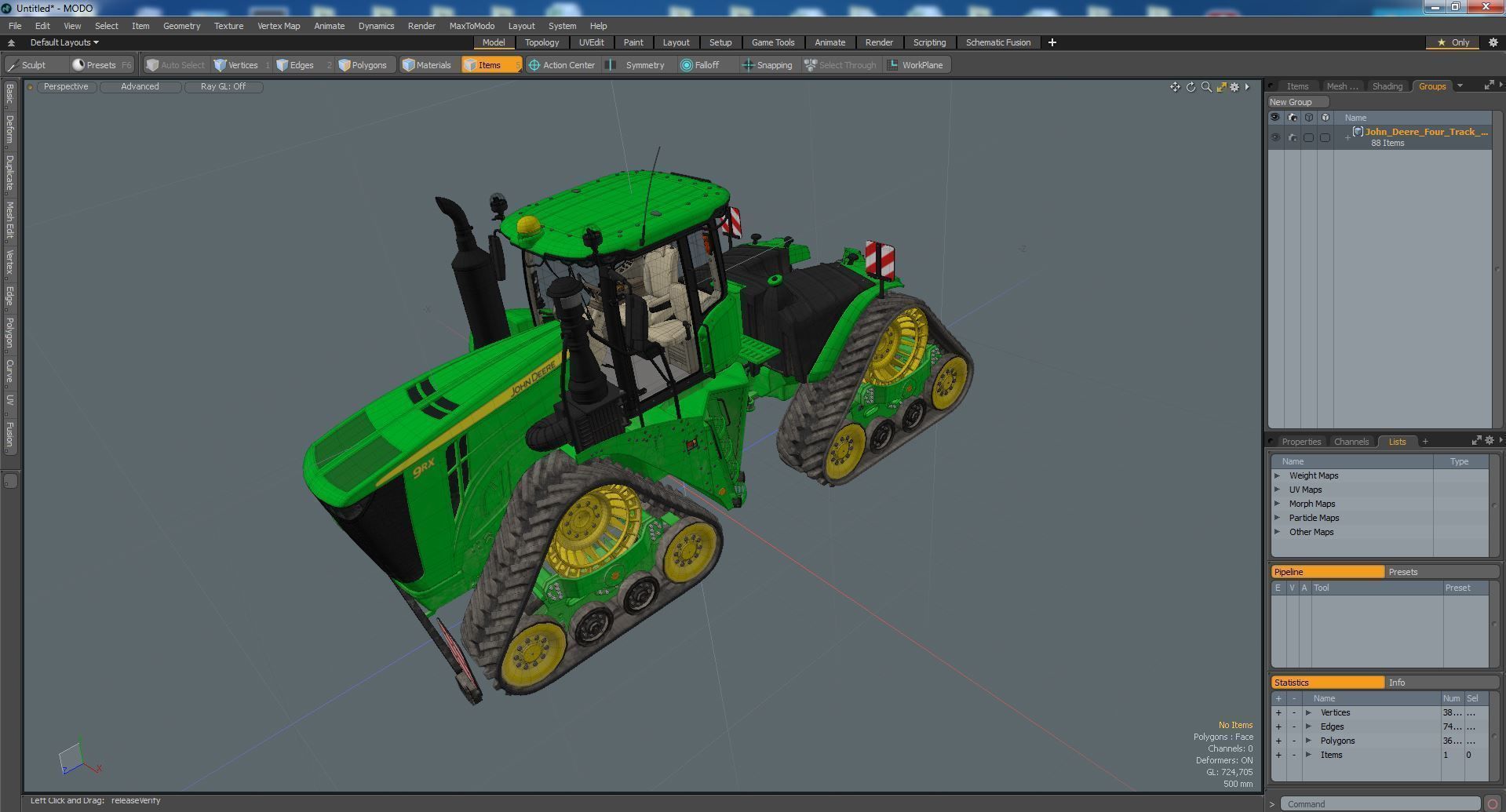Maximize the viewport with yellow arrows icon
The height and width of the screenshot is (812, 1506).
(1221, 87)
